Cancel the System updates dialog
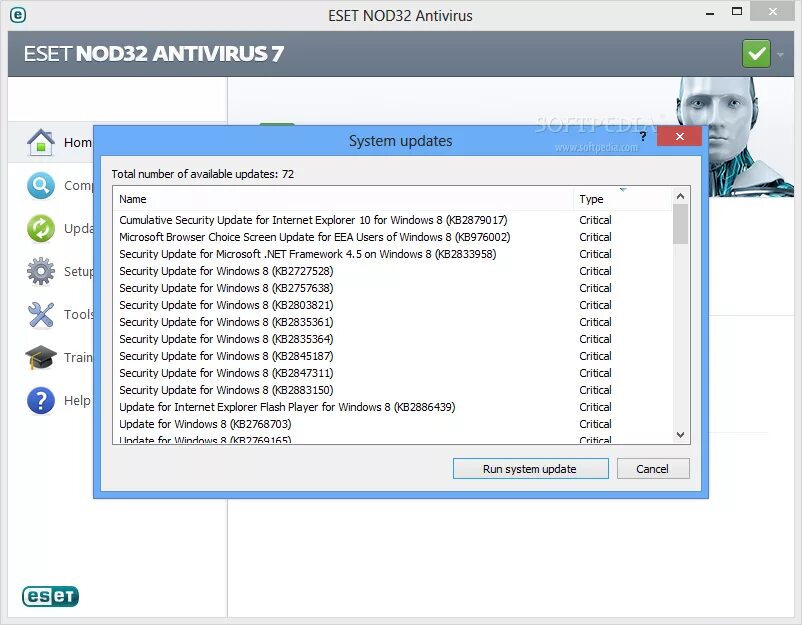 pos(653,468)
